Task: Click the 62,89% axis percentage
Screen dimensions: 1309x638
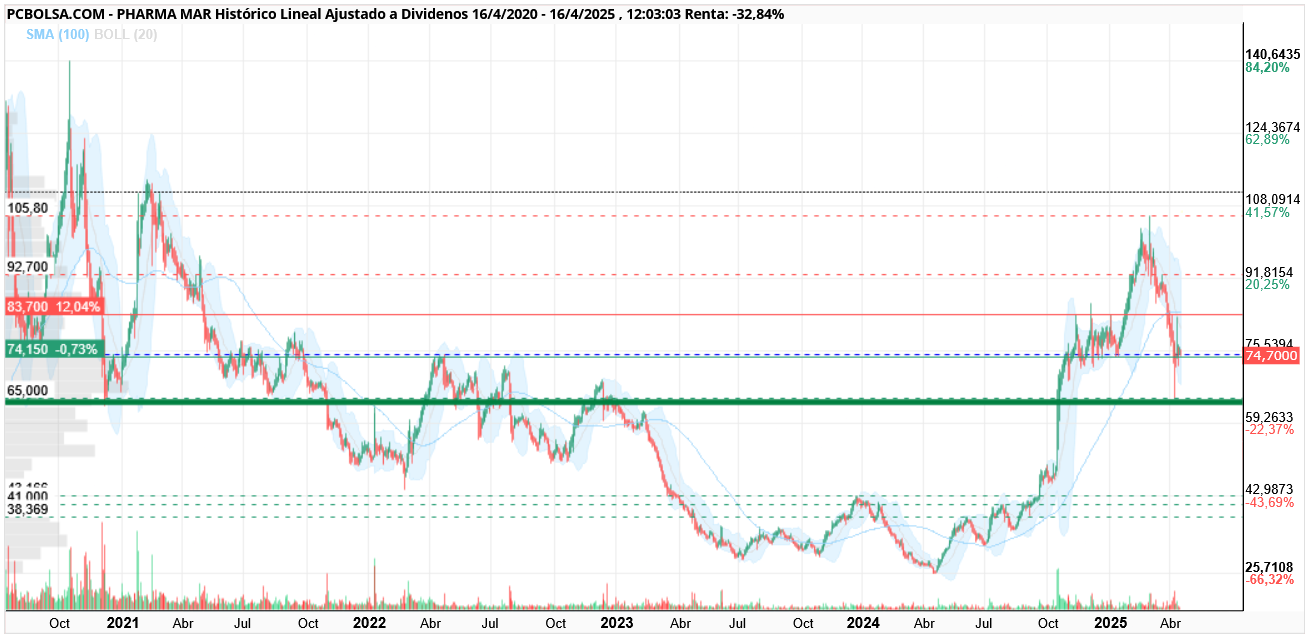Action: [x=1267, y=140]
